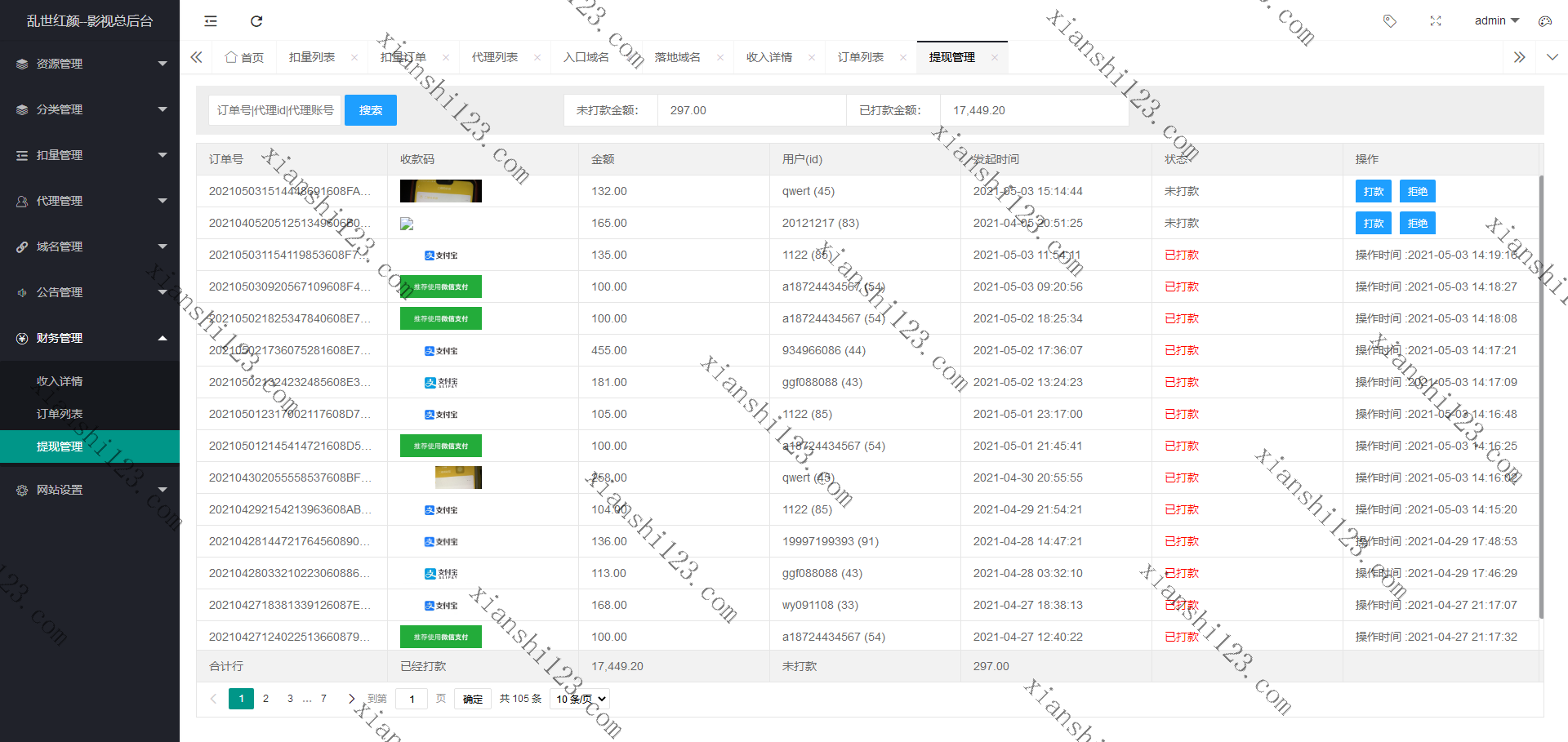This screenshot has height=742, width=1568.
Task: Expand the 分类管理 menu arrow
Action: (x=163, y=109)
